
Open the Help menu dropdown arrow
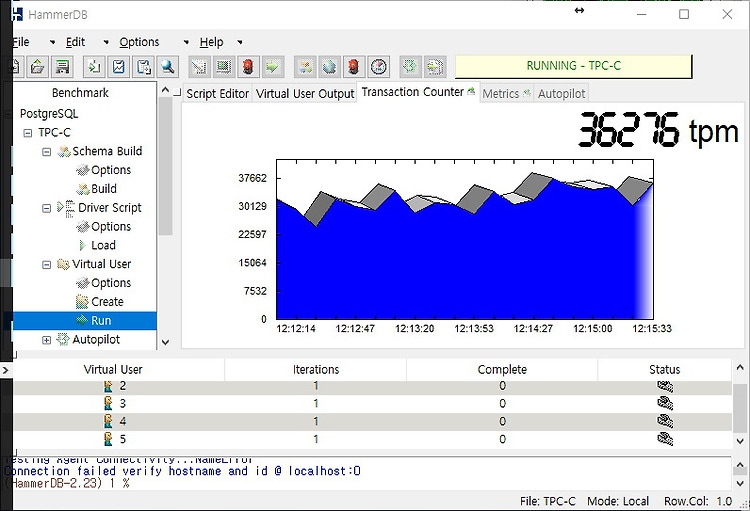[x=240, y=43]
